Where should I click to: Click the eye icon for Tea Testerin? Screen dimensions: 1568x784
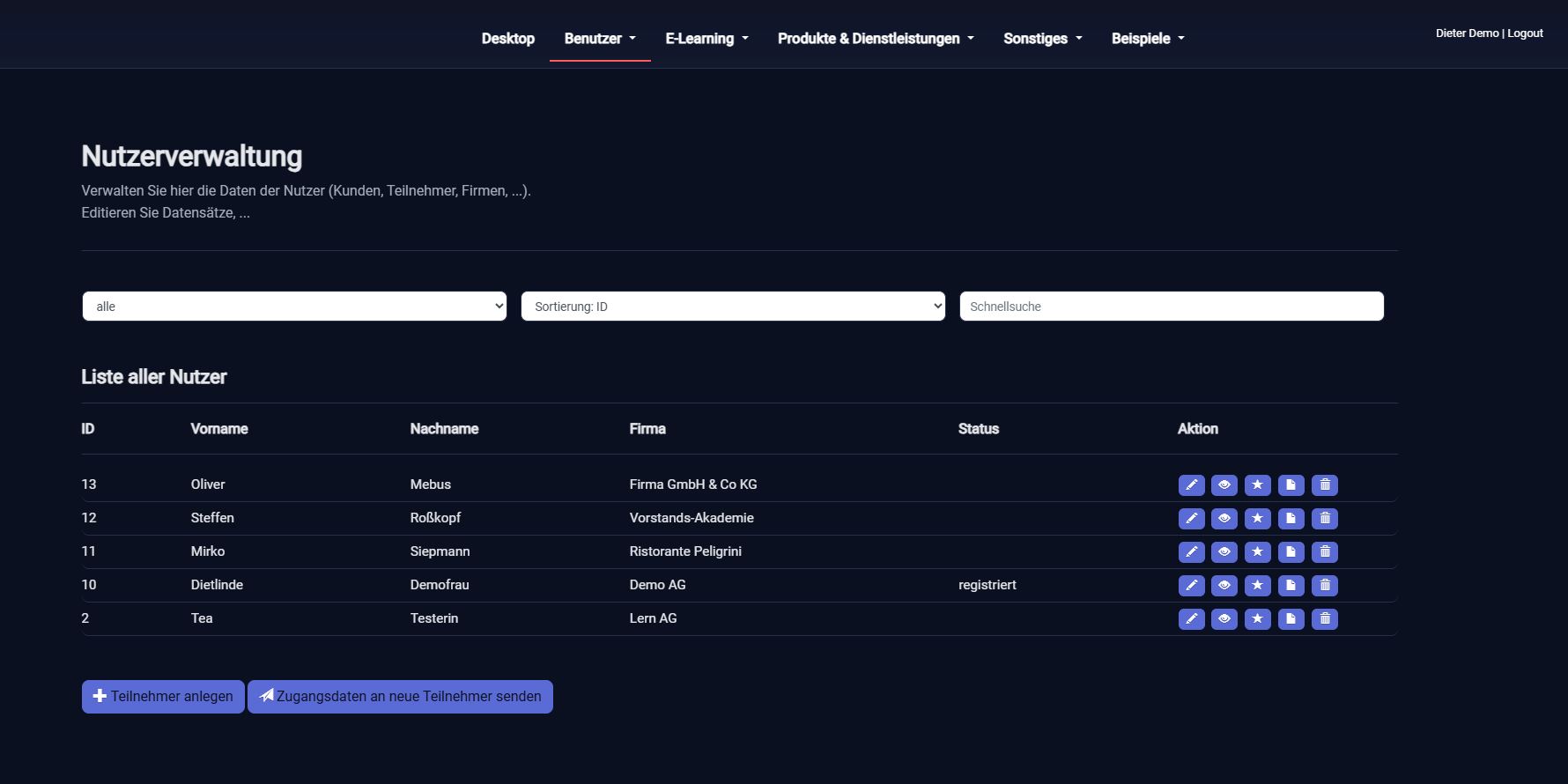pyautogui.click(x=1224, y=619)
